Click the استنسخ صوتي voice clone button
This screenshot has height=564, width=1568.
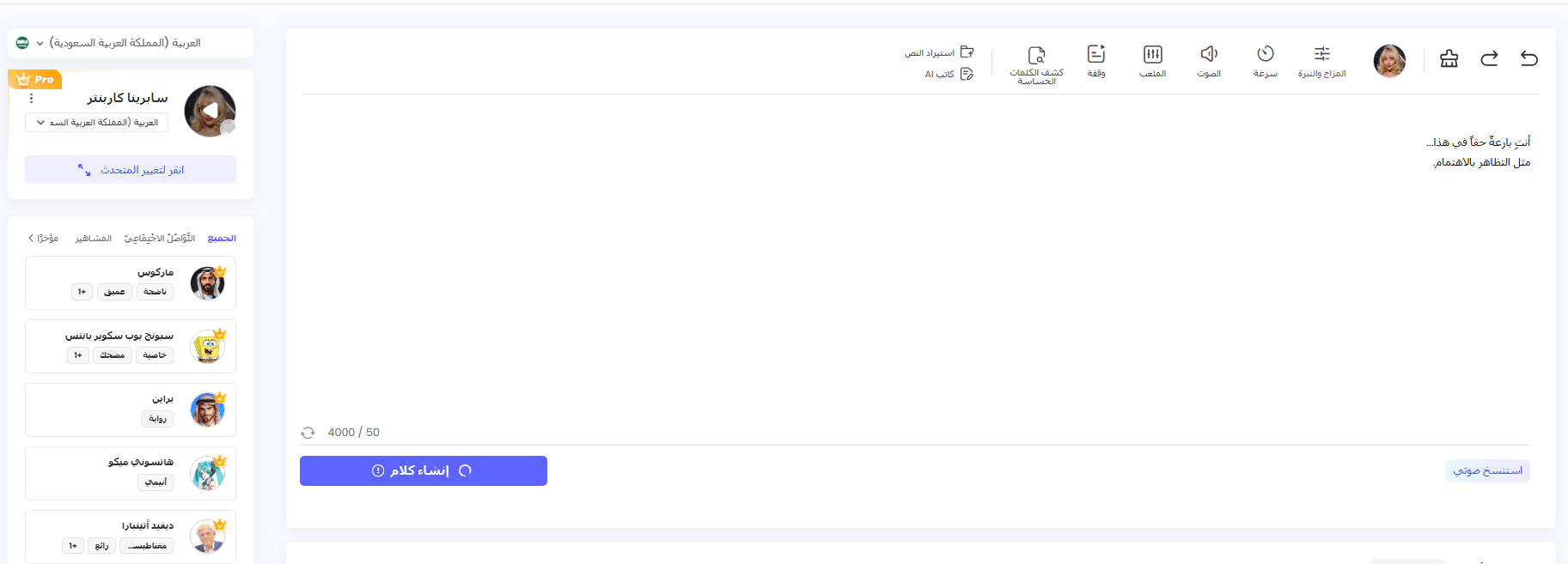tap(1487, 470)
